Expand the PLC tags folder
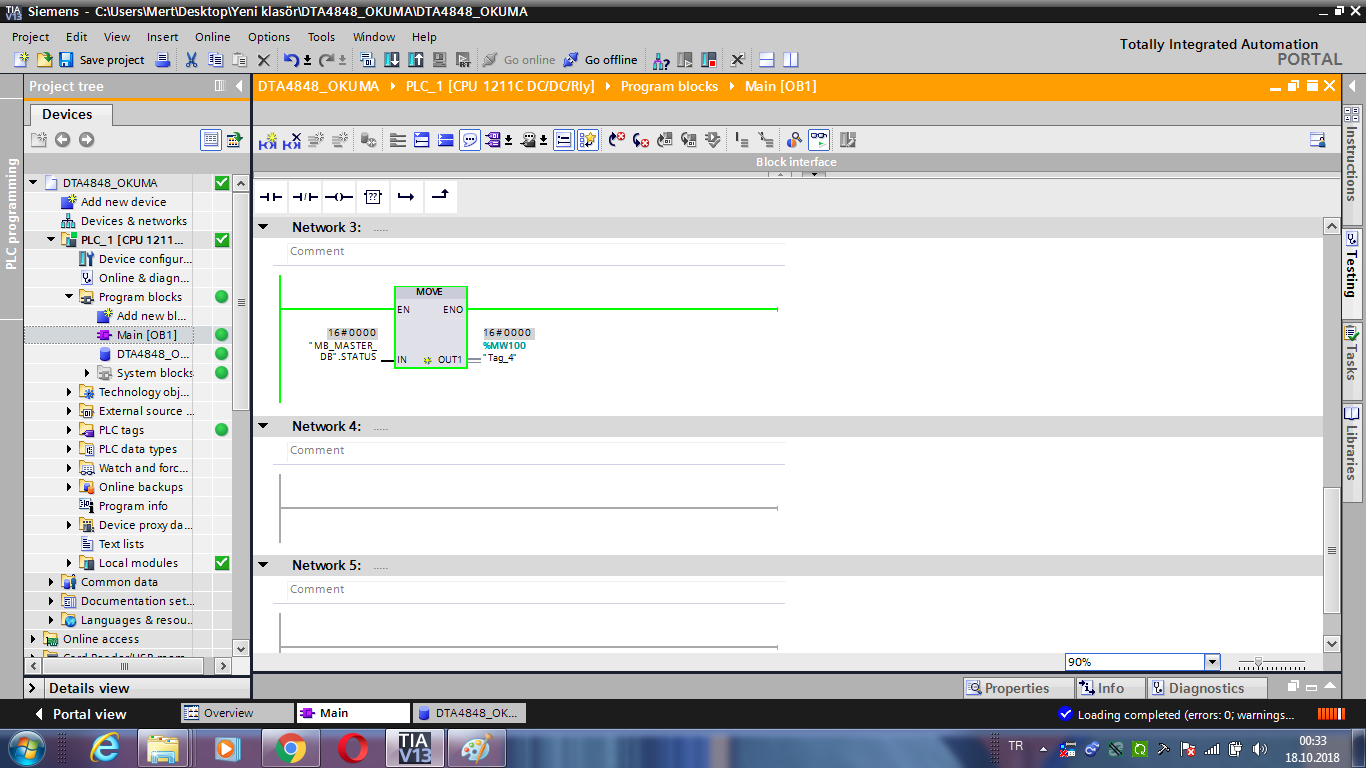Image resolution: width=1366 pixels, height=768 pixels. [x=69, y=430]
